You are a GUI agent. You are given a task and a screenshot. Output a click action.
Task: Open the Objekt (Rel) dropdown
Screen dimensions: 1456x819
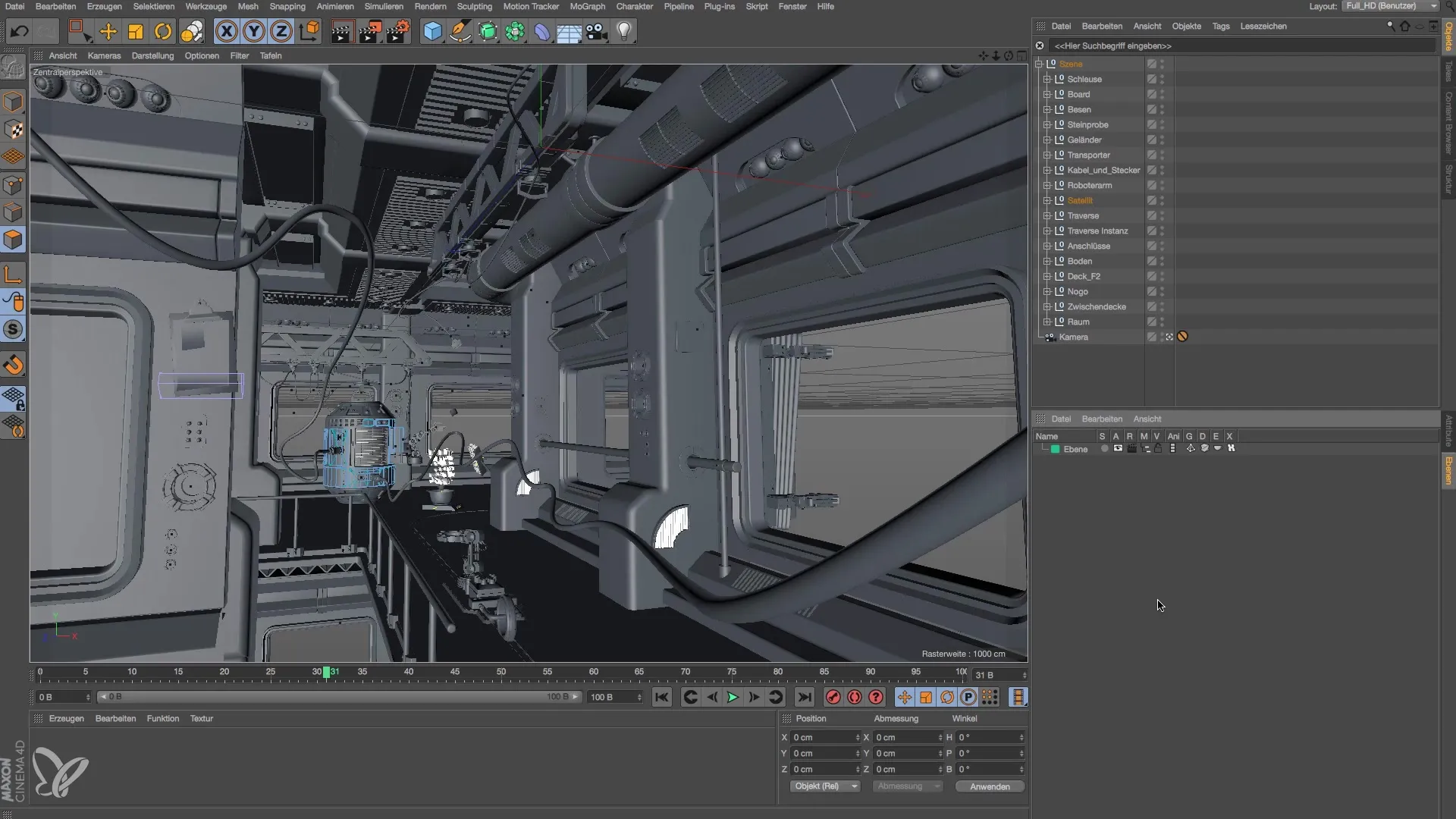pos(824,786)
